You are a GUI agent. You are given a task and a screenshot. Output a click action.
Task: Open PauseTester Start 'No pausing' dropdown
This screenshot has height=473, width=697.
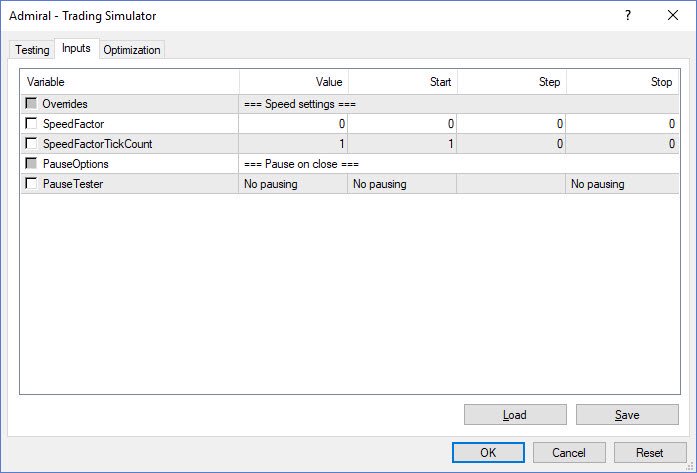pyautogui.click(x=402, y=184)
